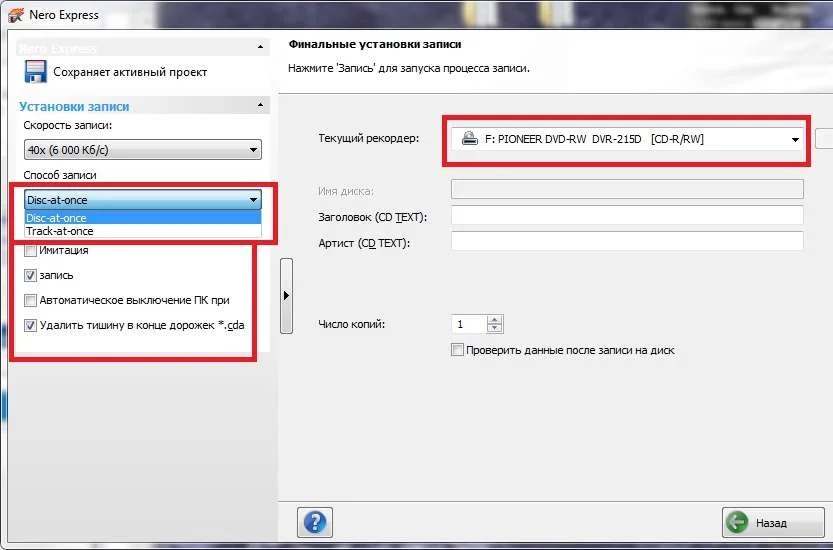The image size is (833, 550).
Task: Click the Назад back button
Action: 773,522
